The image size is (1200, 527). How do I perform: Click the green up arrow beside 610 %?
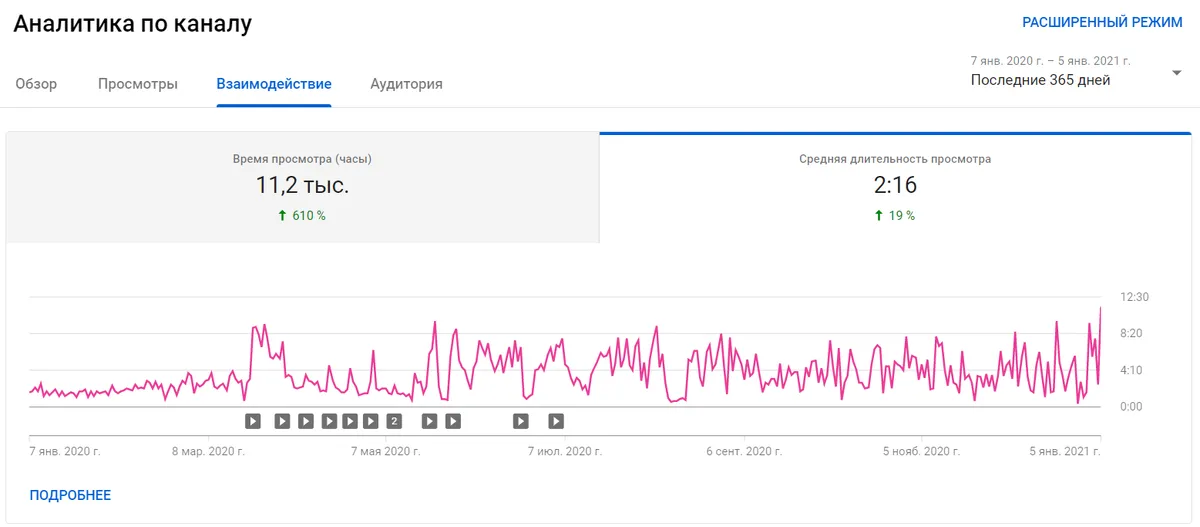[283, 215]
